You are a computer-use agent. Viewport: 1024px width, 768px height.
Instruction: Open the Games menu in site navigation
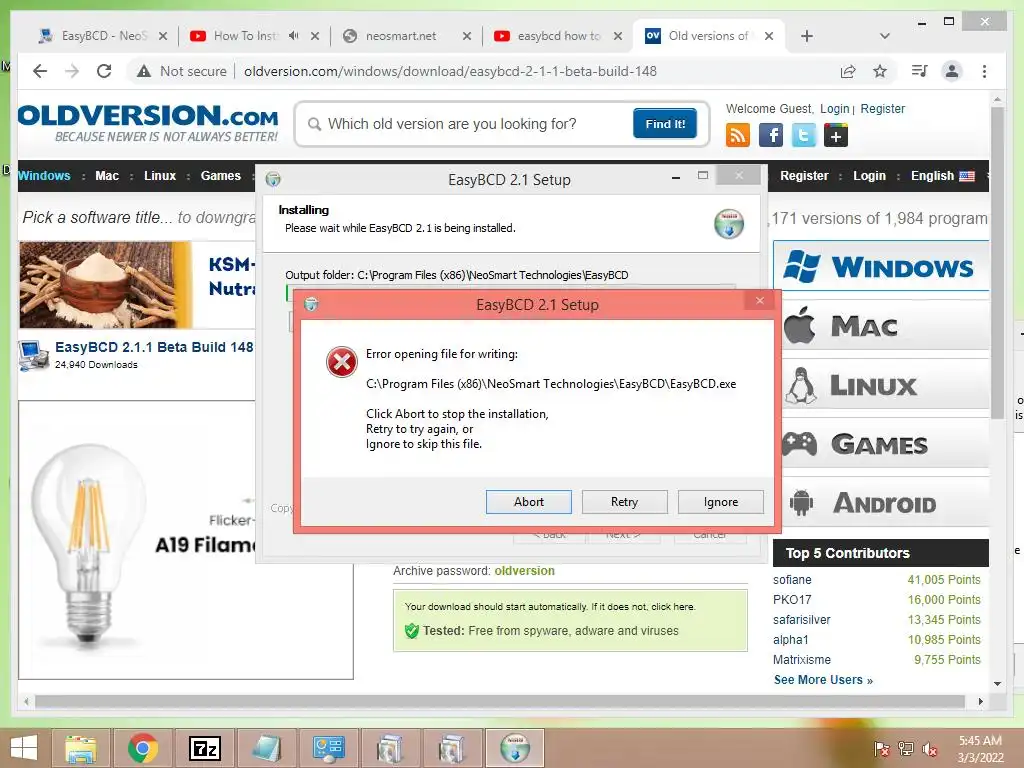[x=221, y=176]
